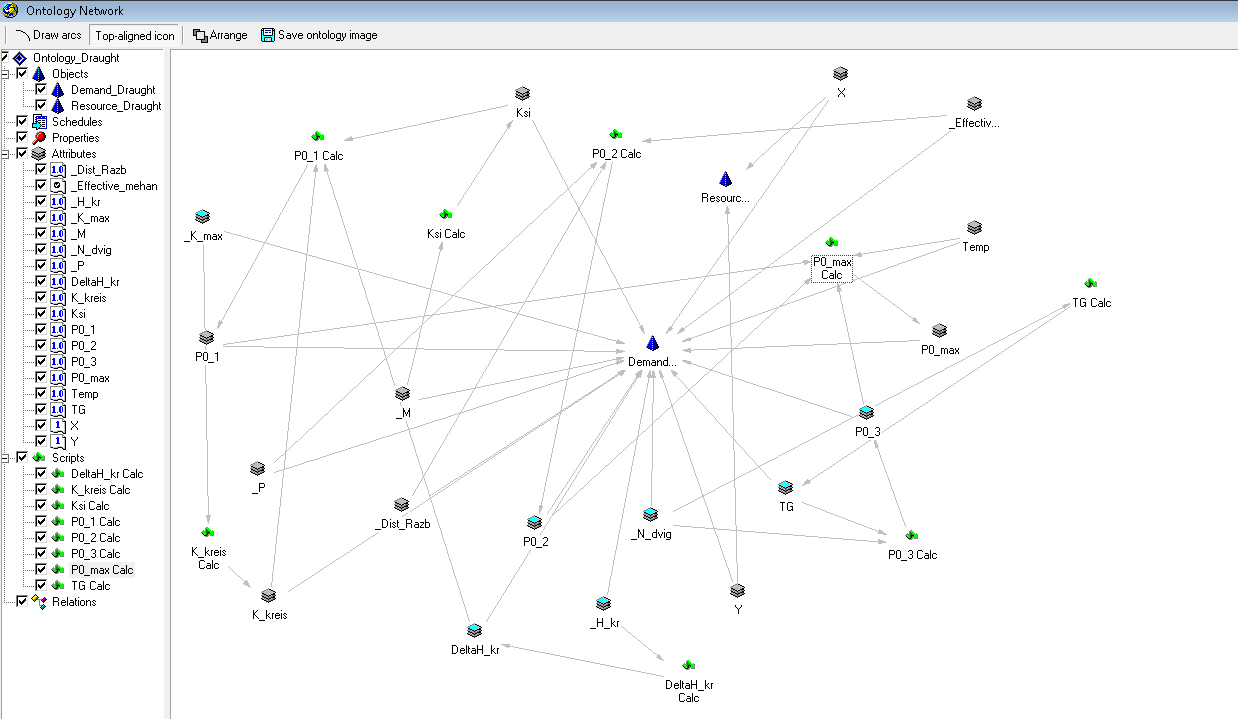The width and height of the screenshot is (1238, 719).
Task: Select the Ontology_Draught root tree item
Action: point(76,58)
